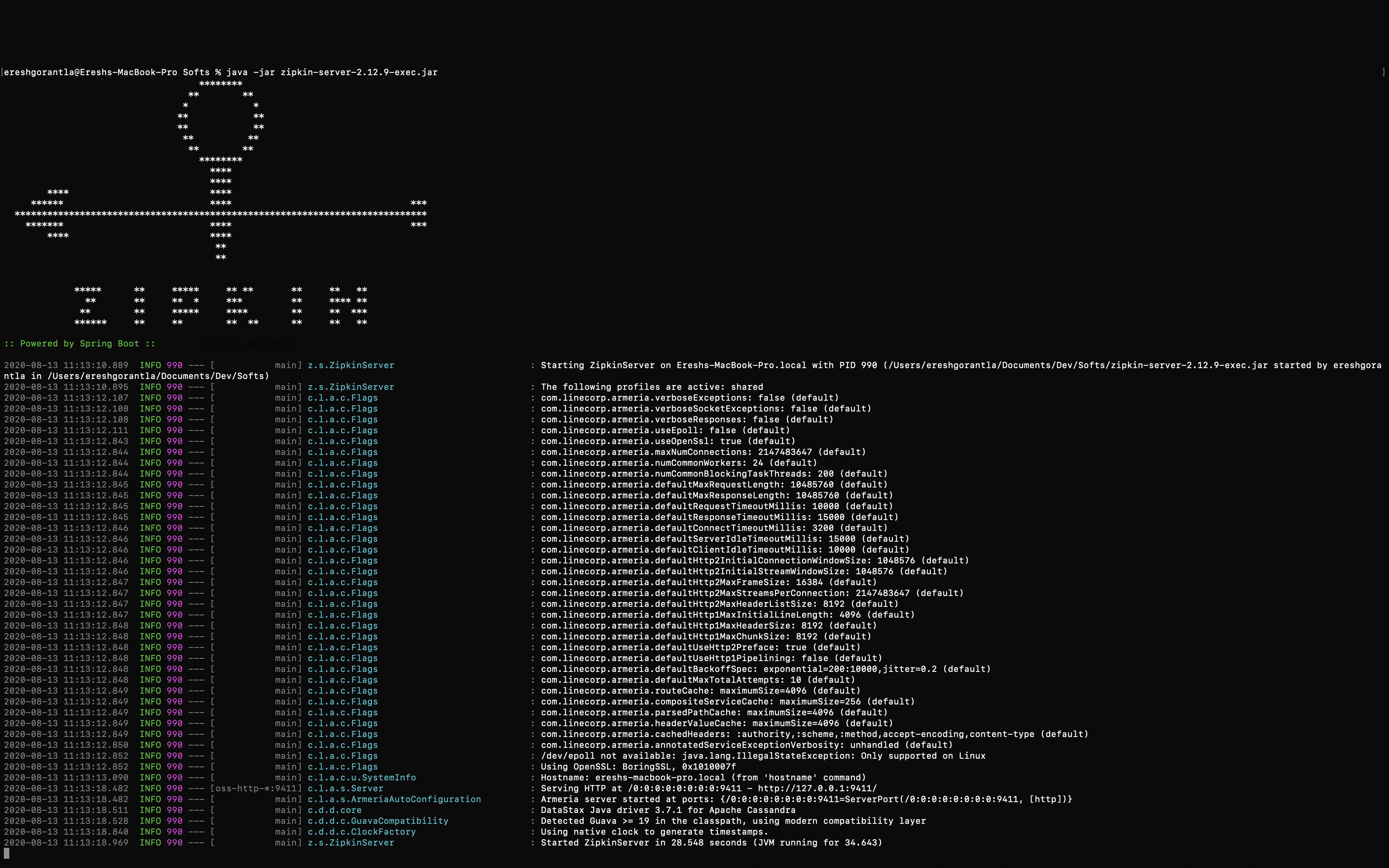Click the c.d.d.c.ClockFactory logger name
Screen dimensions: 1389x868
click(362, 832)
